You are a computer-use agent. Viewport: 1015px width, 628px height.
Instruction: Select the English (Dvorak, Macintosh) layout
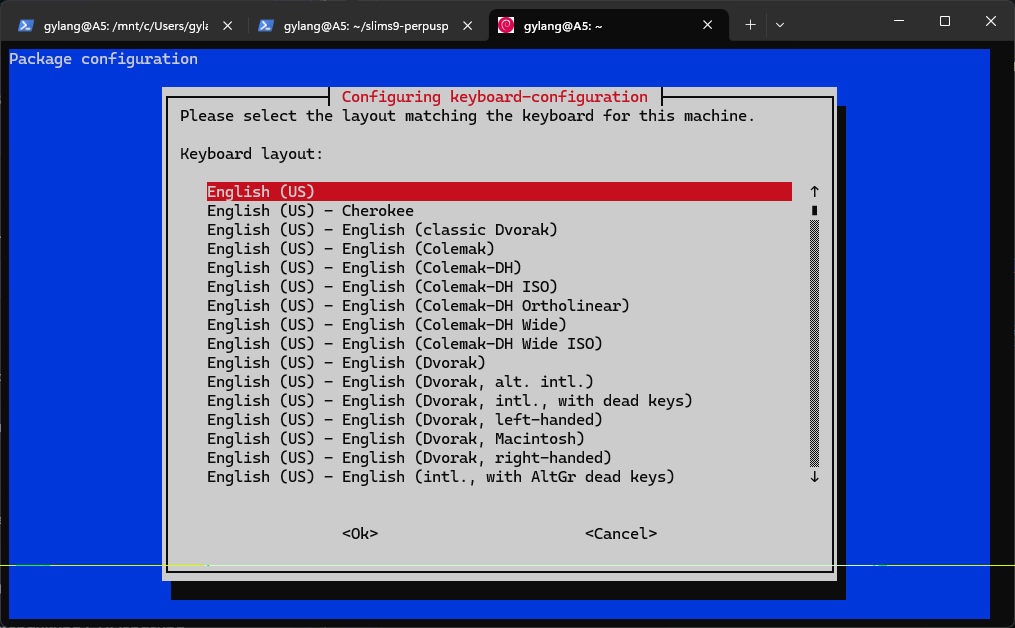coord(395,439)
